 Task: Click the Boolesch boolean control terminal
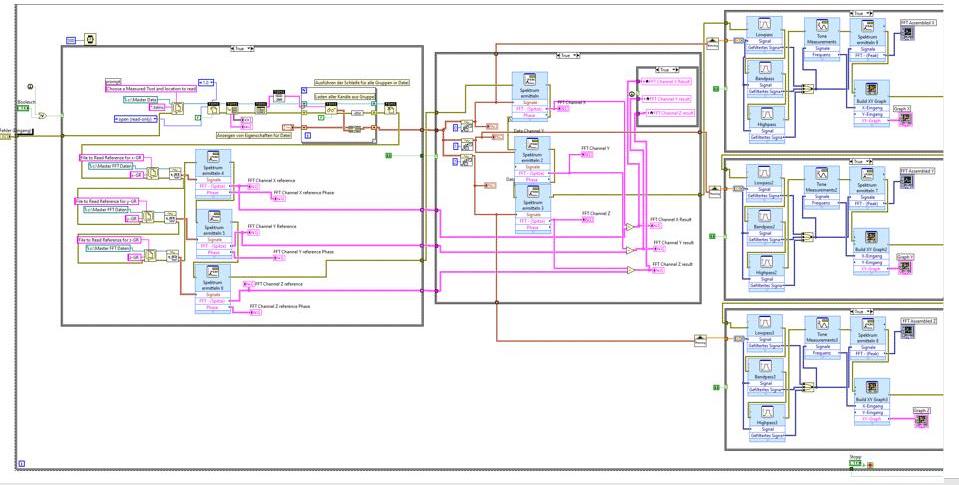pyautogui.click(x=23, y=108)
